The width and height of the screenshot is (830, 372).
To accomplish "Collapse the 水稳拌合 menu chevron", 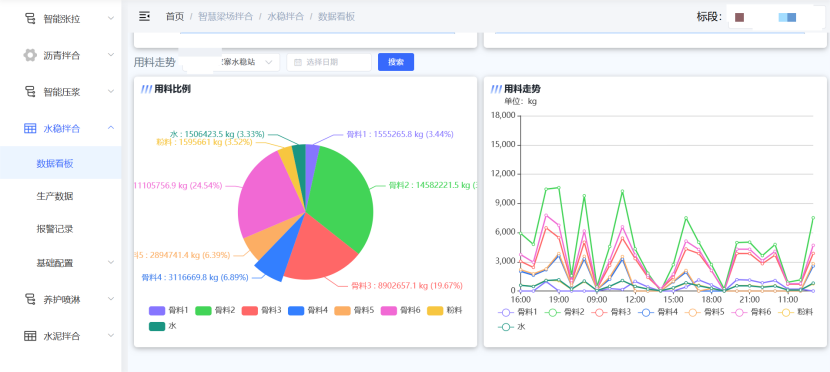I will (x=111, y=128).
